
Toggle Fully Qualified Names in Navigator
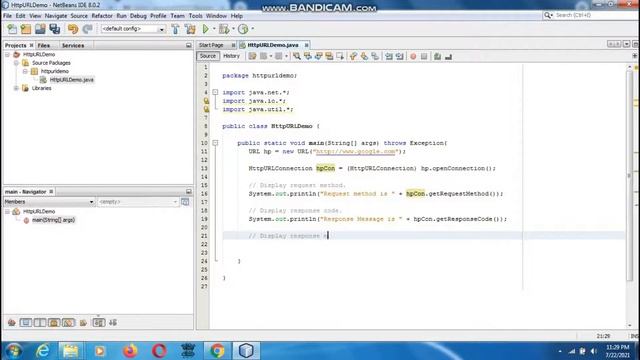click(x=83, y=323)
